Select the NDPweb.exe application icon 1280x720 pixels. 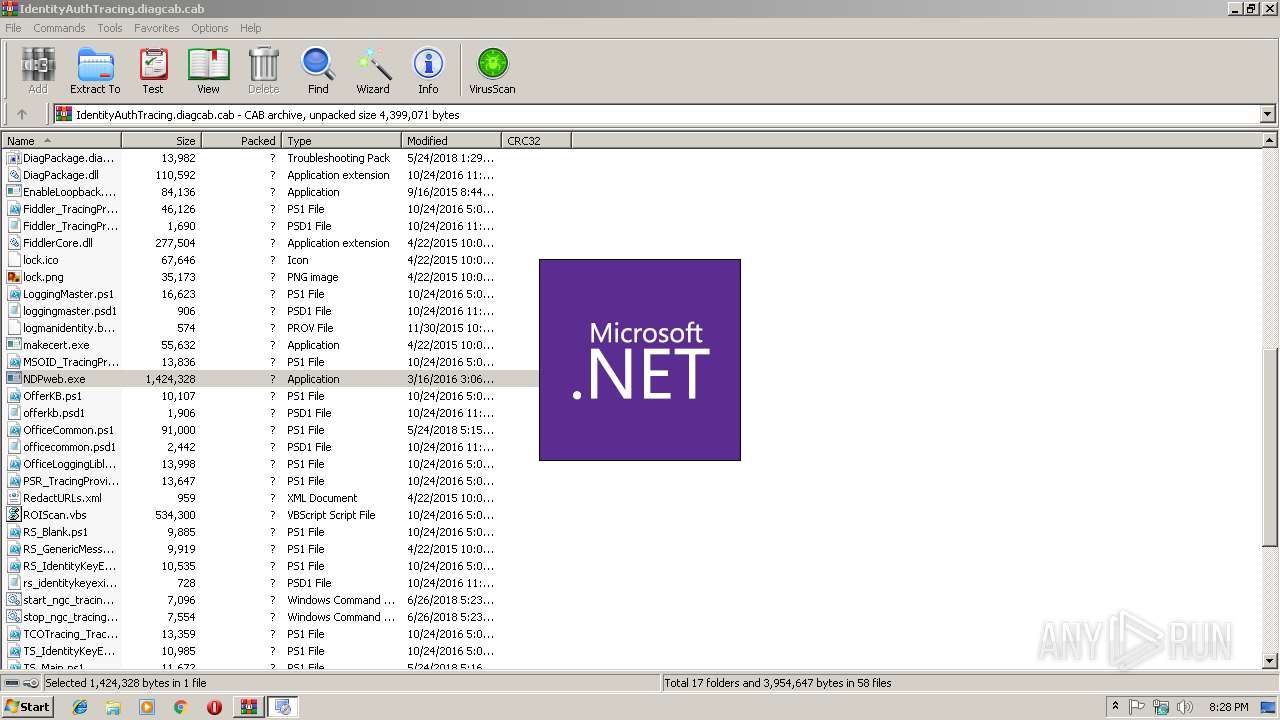click(14, 379)
